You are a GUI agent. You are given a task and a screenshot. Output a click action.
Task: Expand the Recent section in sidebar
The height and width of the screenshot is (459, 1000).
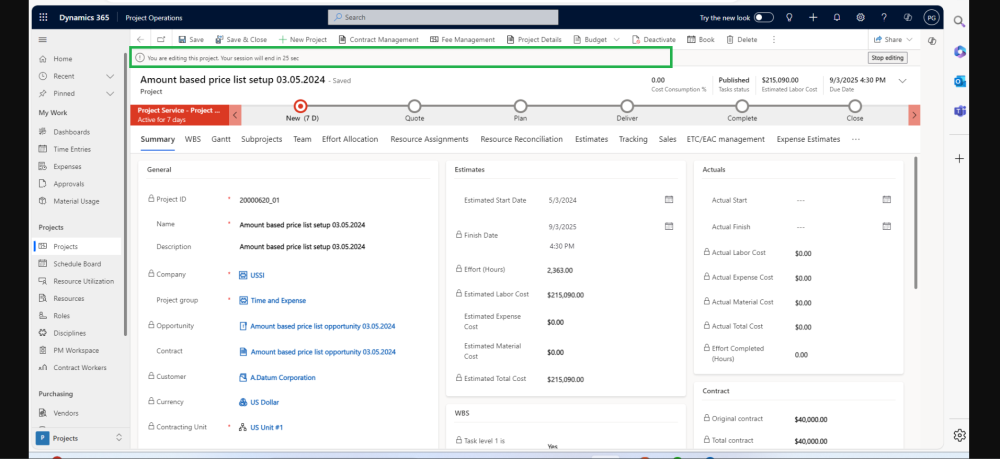click(x=110, y=76)
